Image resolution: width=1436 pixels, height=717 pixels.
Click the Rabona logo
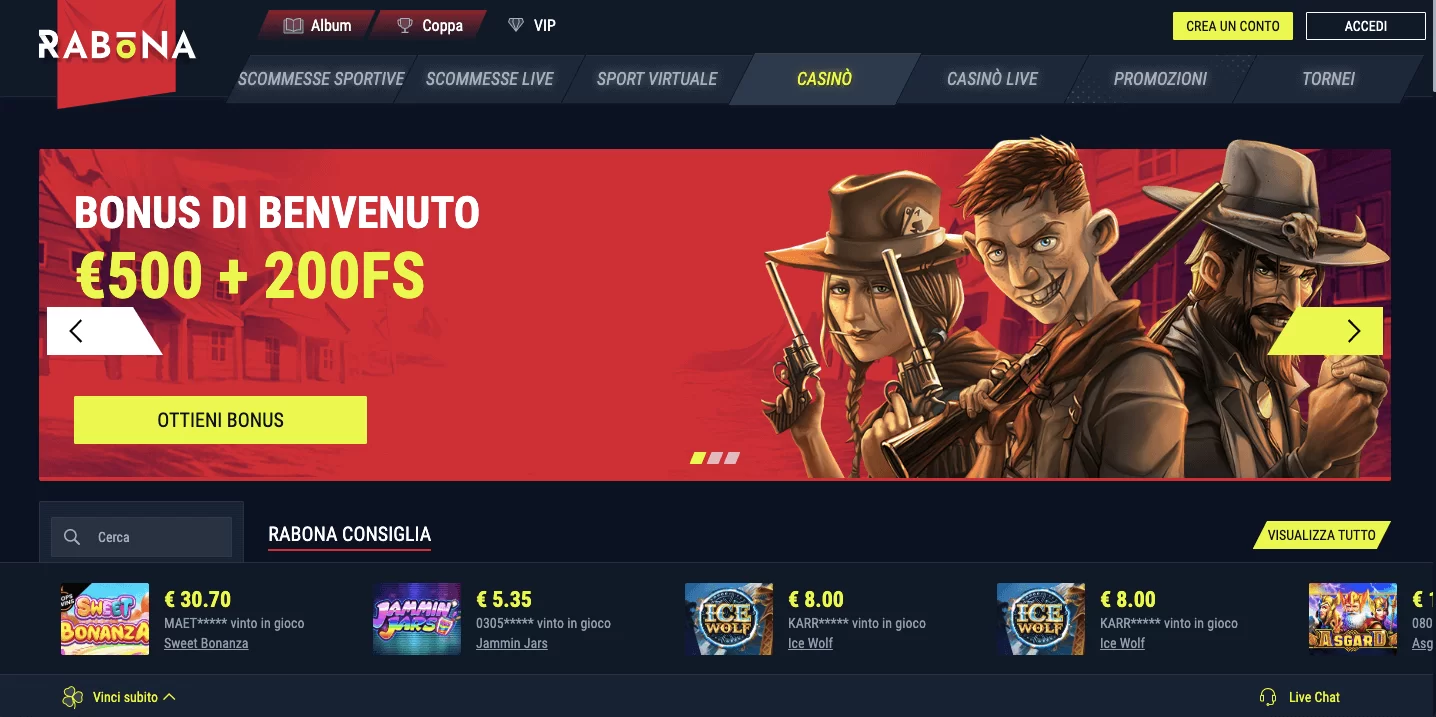click(117, 45)
